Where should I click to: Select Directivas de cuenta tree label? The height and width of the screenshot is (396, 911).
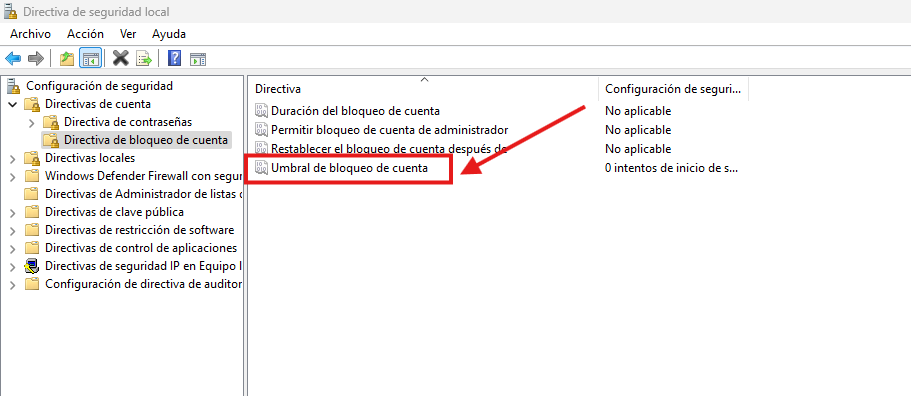tap(98, 105)
